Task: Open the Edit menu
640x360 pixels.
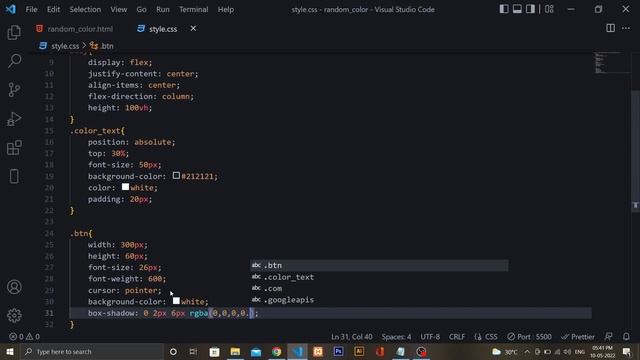Action: coord(53,9)
